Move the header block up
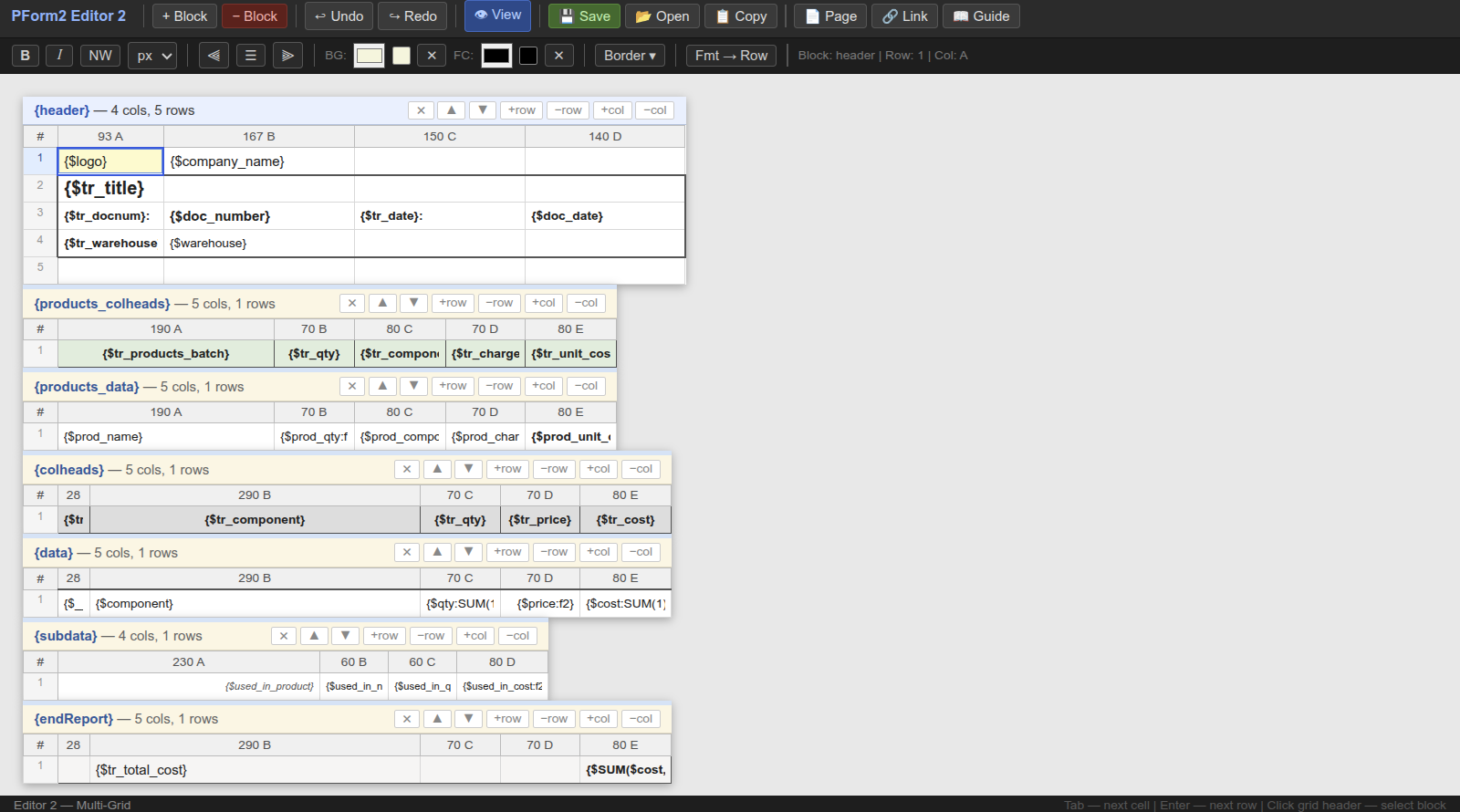Screen dimensions: 1460x812 (452, 110)
